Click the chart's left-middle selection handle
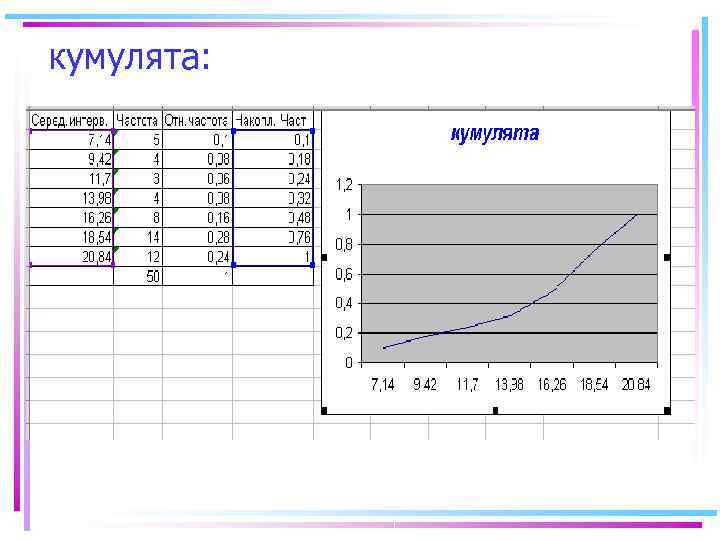Screen dimensions: 720x540 click(324, 258)
